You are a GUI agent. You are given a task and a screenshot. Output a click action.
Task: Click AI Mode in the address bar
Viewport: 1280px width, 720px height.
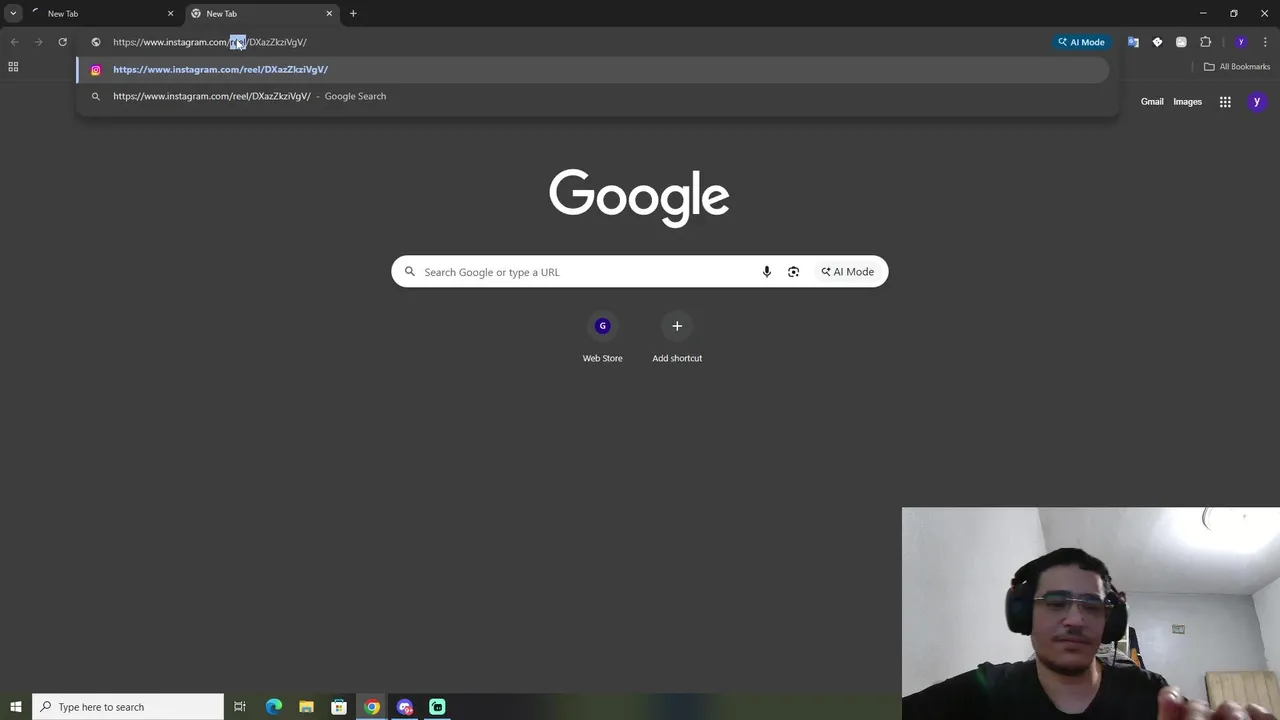(1081, 42)
